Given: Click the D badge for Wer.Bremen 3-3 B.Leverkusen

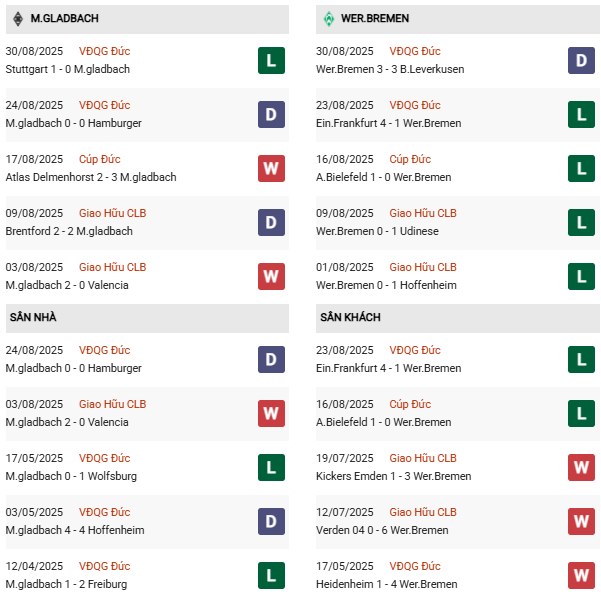Looking at the screenshot, I should point(581,60).
